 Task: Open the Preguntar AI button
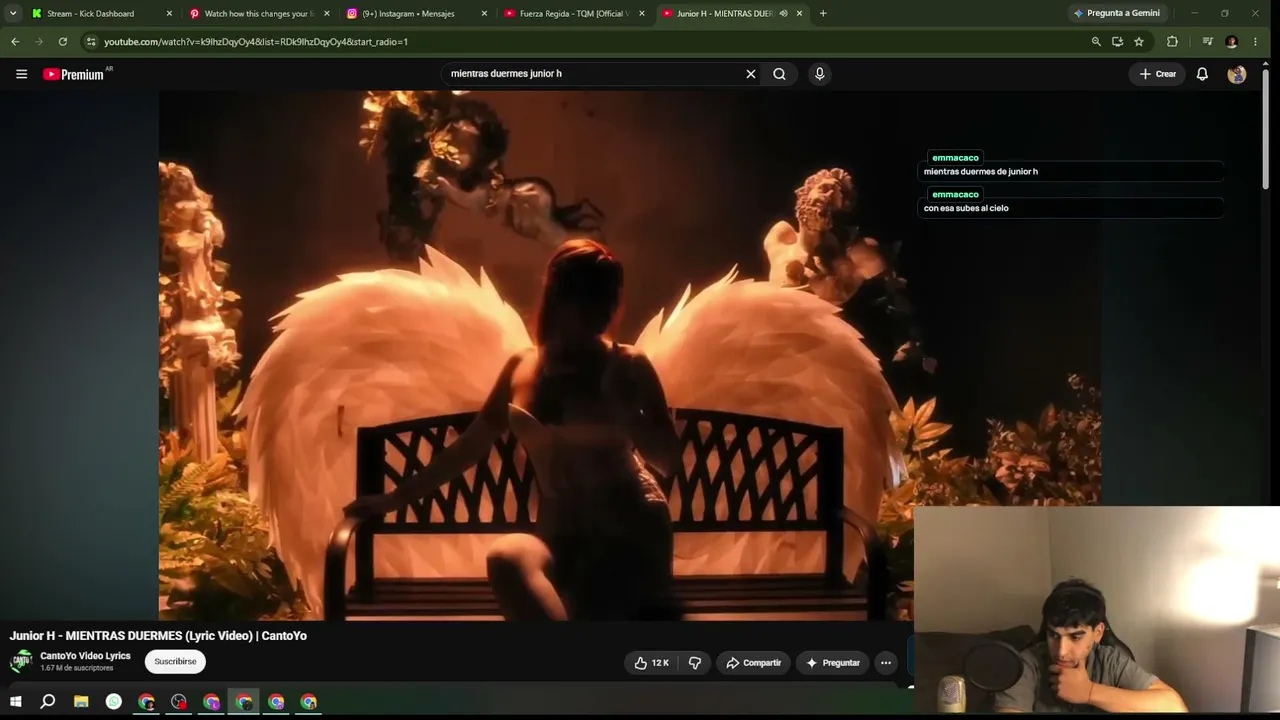click(x=833, y=663)
